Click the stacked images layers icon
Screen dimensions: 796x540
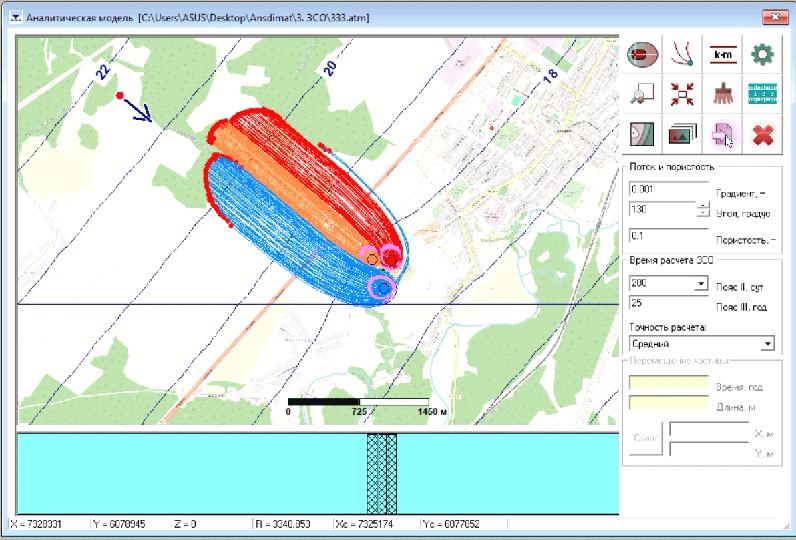683,134
